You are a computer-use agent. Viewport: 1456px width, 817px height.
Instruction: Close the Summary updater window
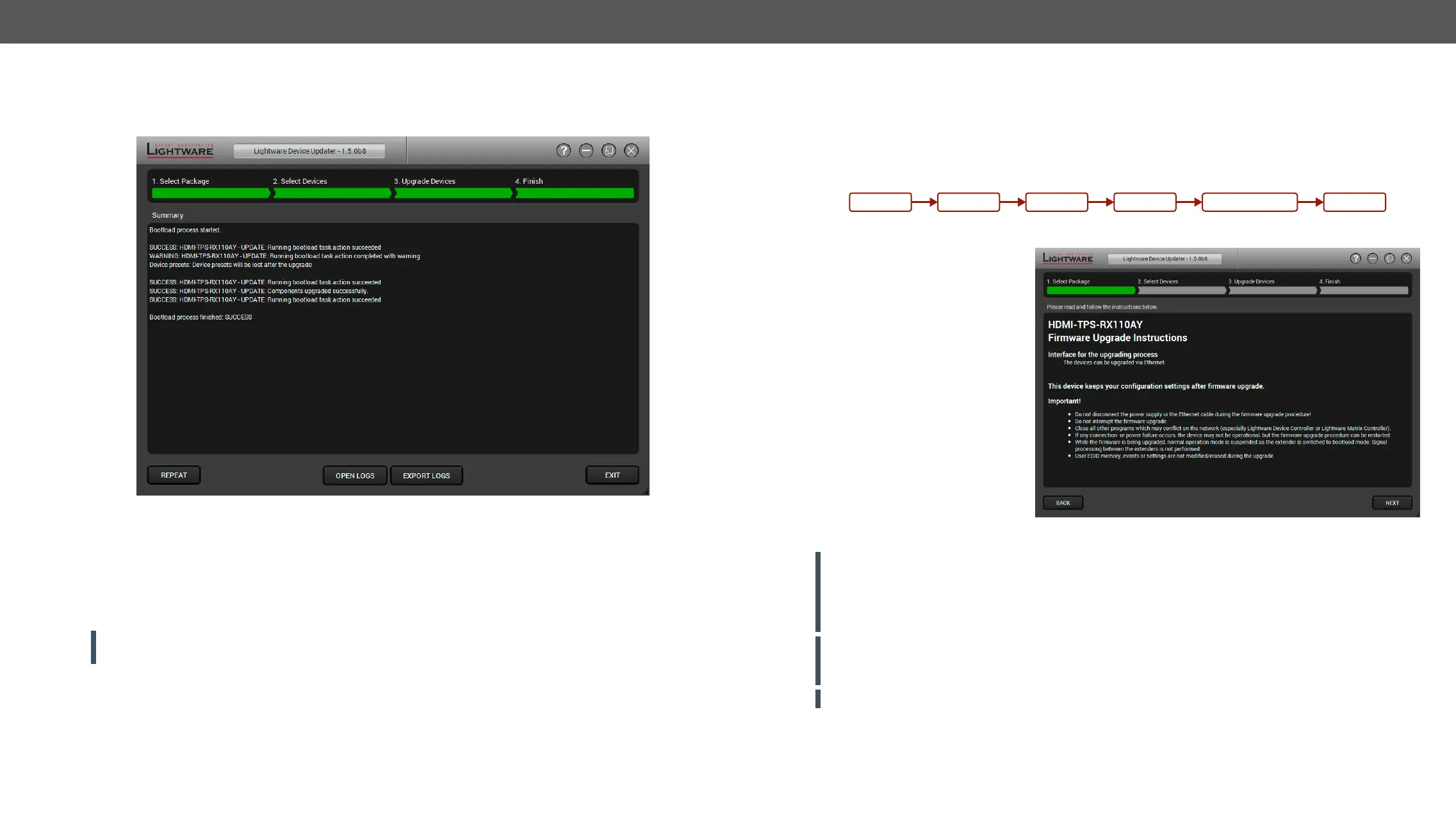point(632,150)
